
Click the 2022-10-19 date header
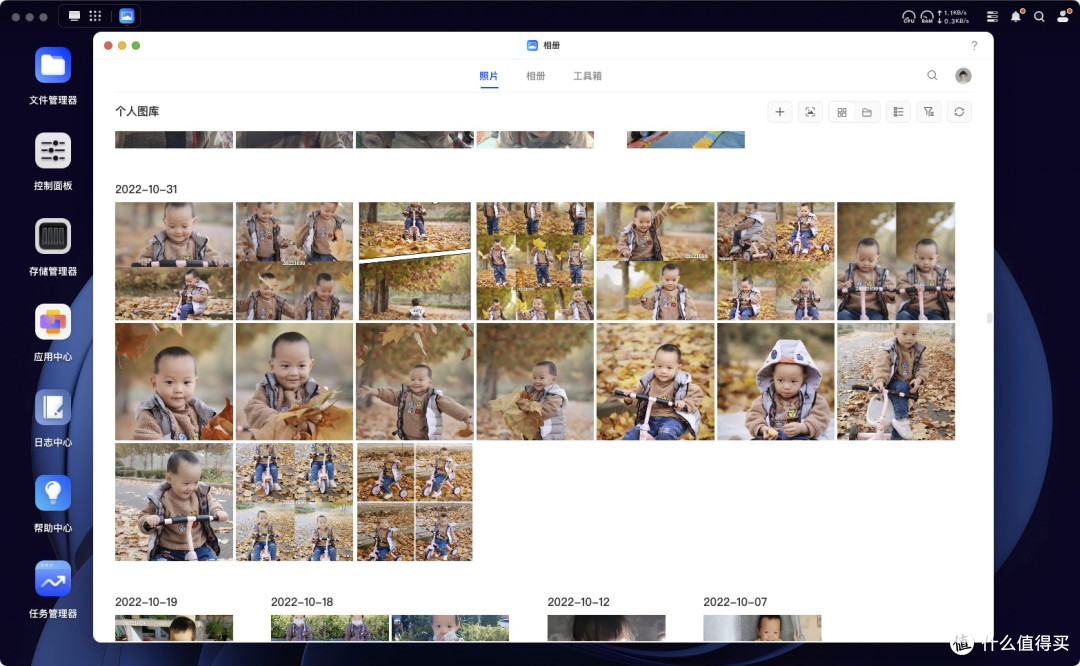(146, 602)
